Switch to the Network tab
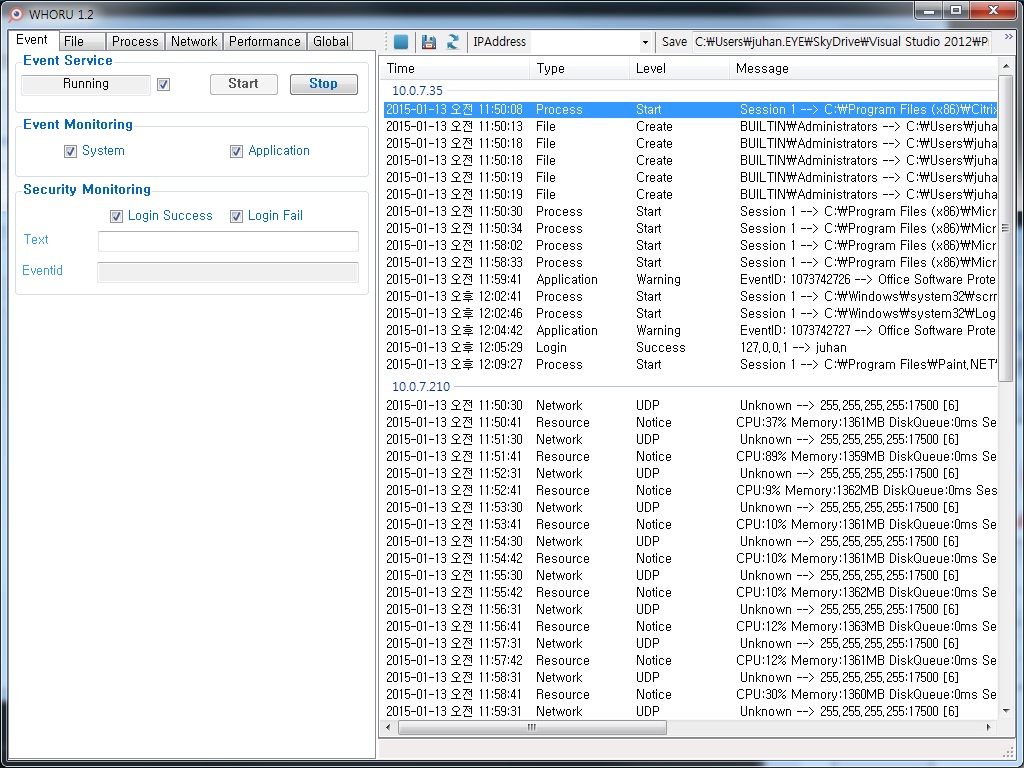 [x=194, y=42]
